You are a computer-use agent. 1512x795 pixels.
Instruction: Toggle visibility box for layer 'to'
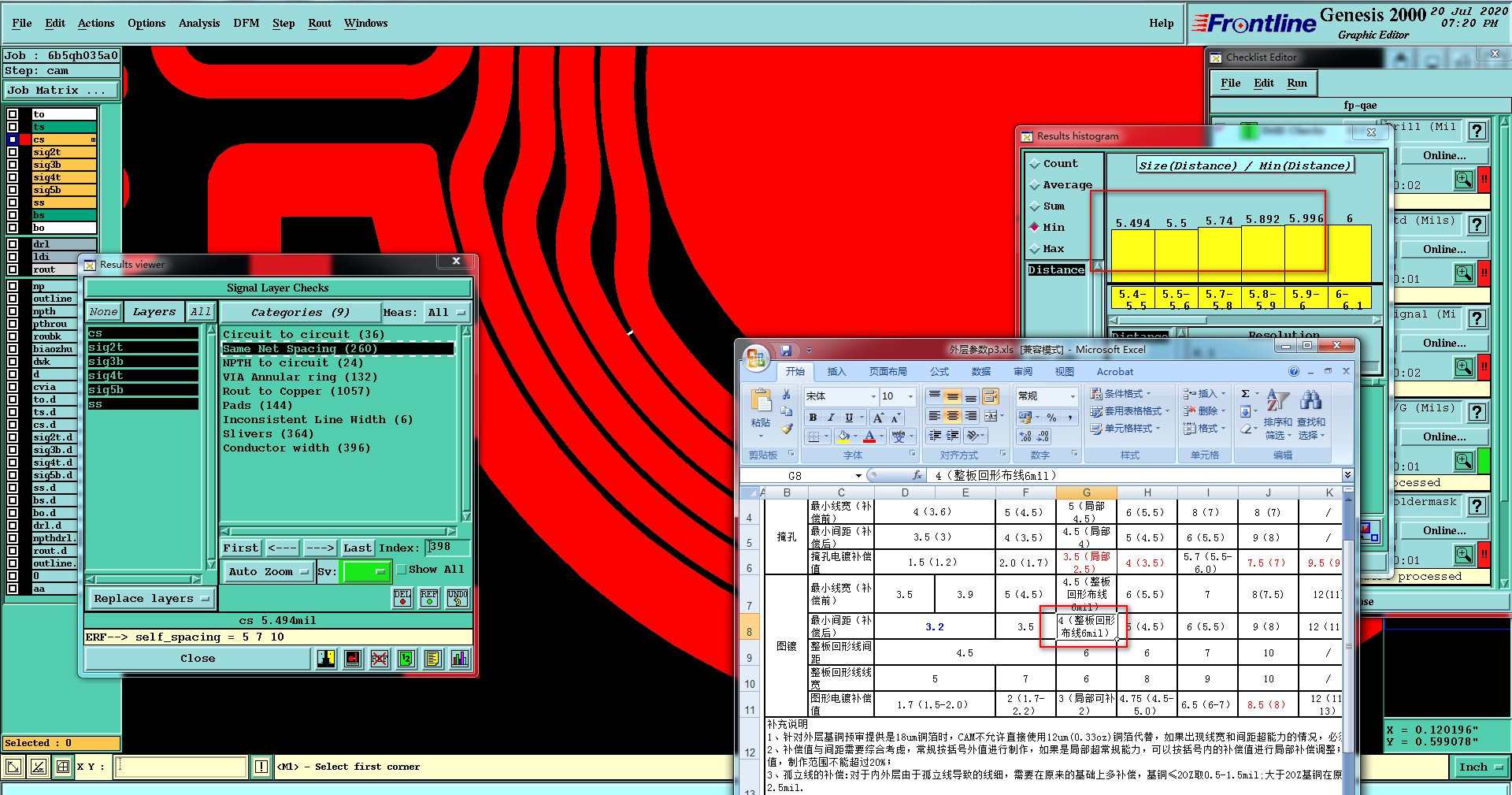[x=13, y=114]
